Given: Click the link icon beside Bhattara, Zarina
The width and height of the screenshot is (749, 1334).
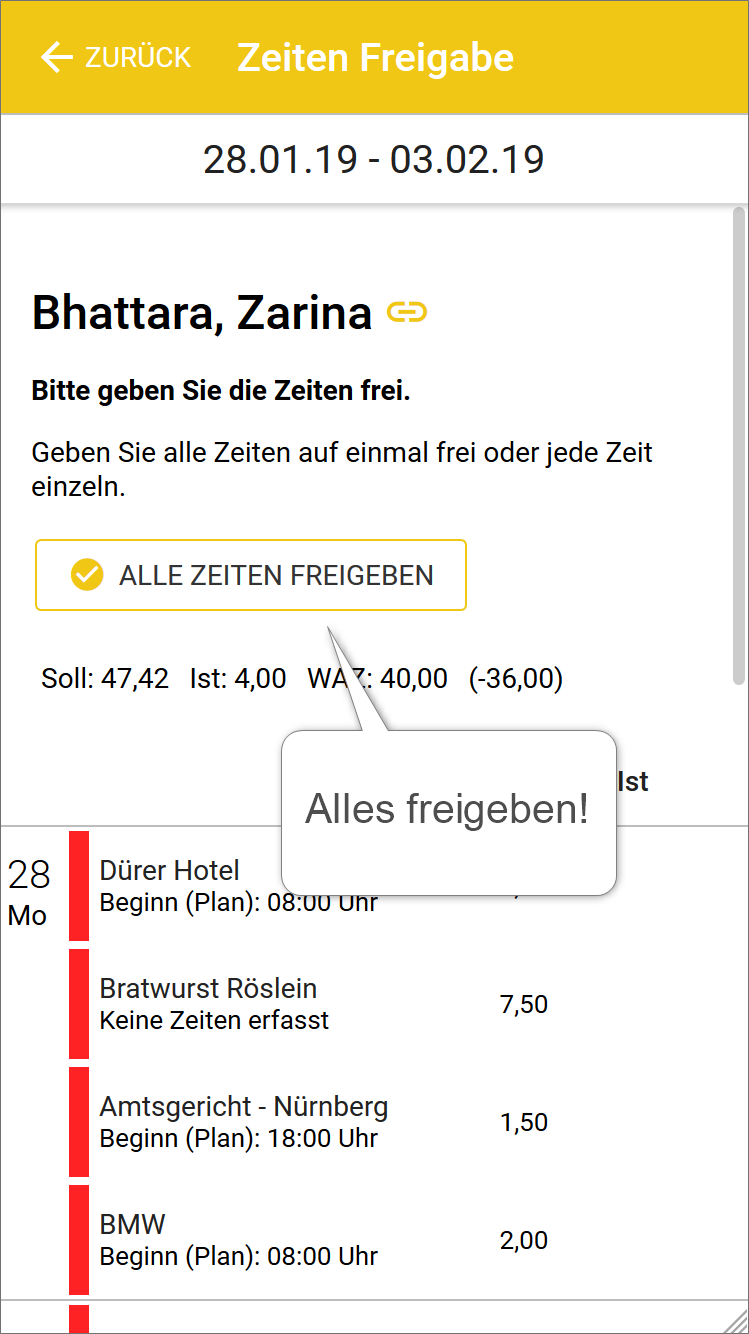Looking at the screenshot, I should click(x=407, y=313).
